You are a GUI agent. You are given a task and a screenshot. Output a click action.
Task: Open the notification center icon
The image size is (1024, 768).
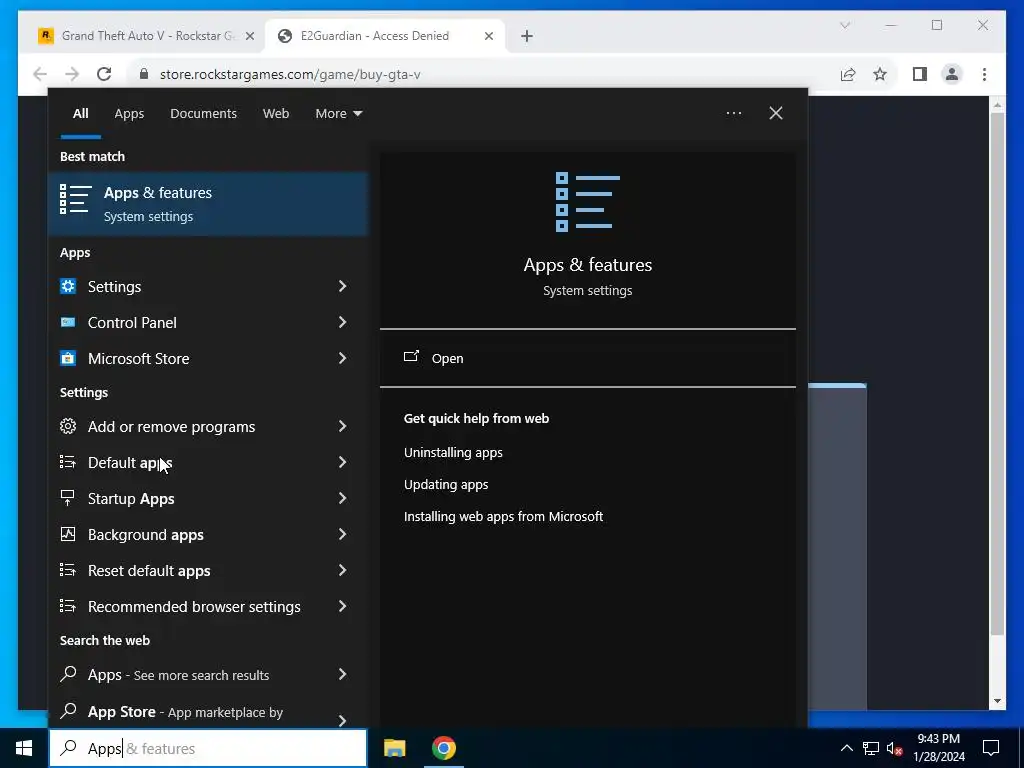click(x=991, y=748)
